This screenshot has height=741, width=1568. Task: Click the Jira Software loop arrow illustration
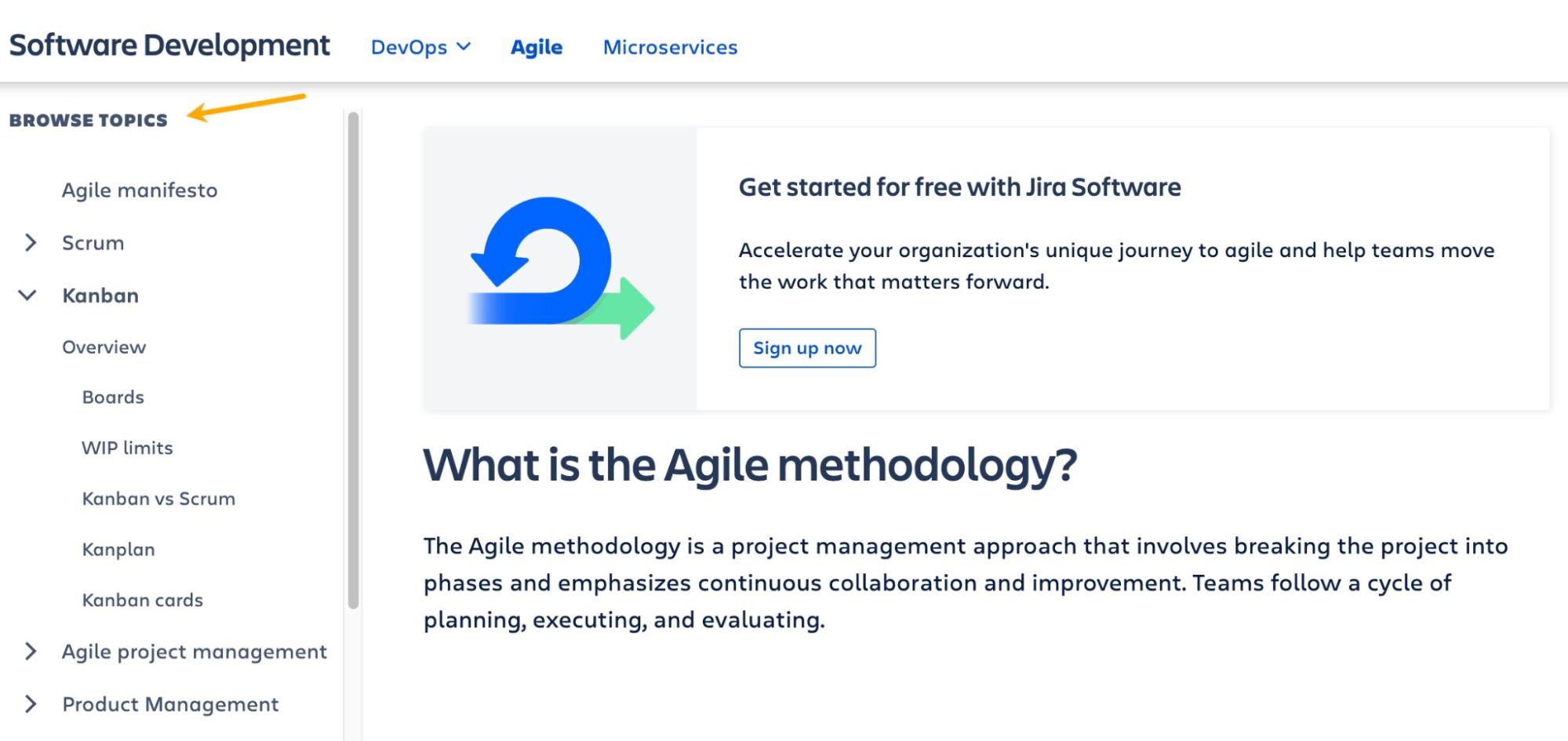click(x=560, y=268)
